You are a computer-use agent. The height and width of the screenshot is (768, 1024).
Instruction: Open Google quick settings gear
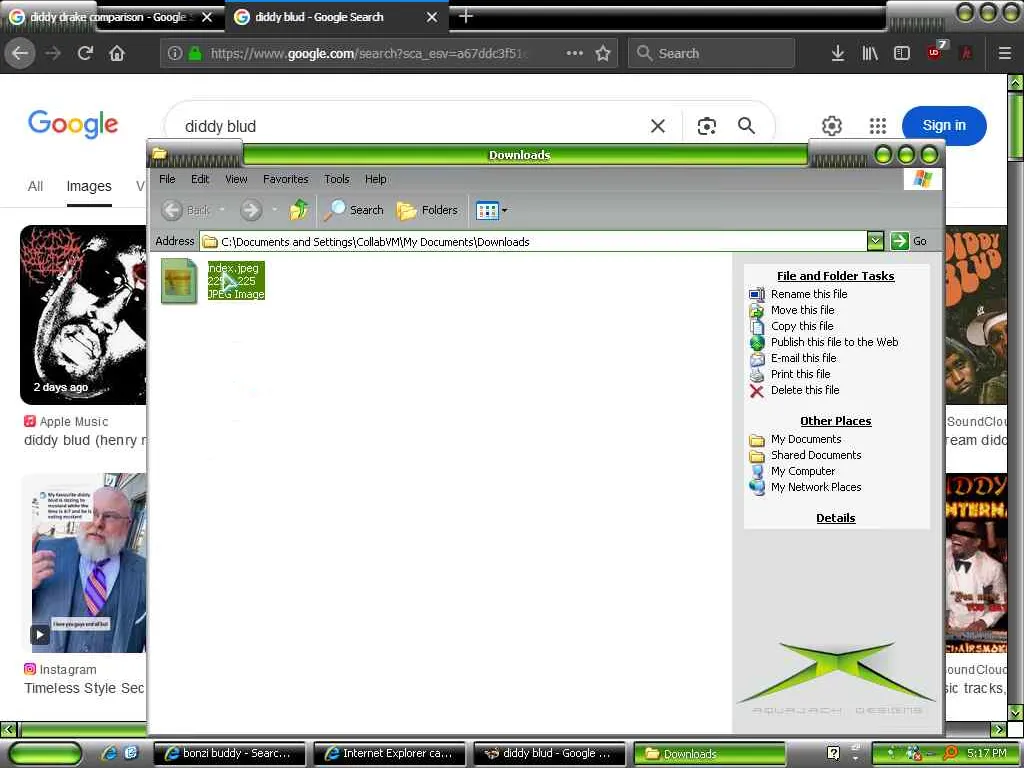pyautogui.click(x=831, y=125)
